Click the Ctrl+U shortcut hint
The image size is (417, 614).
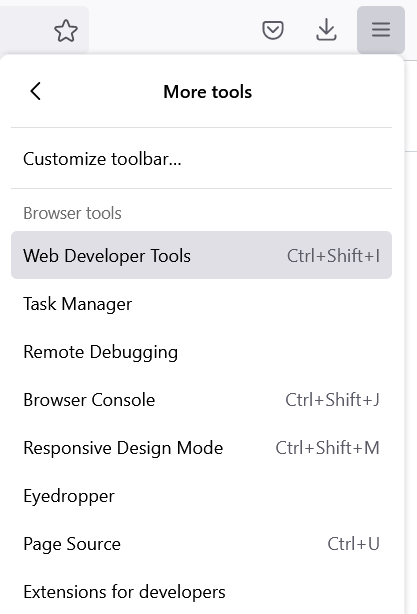[x=353, y=544]
